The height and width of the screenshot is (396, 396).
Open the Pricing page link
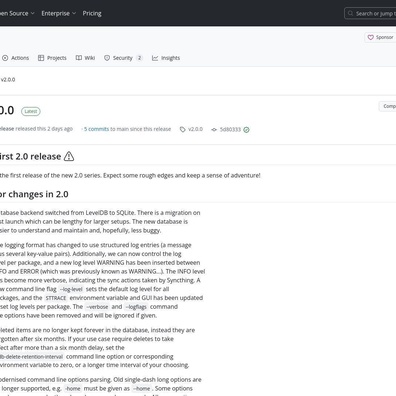point(92,13)
